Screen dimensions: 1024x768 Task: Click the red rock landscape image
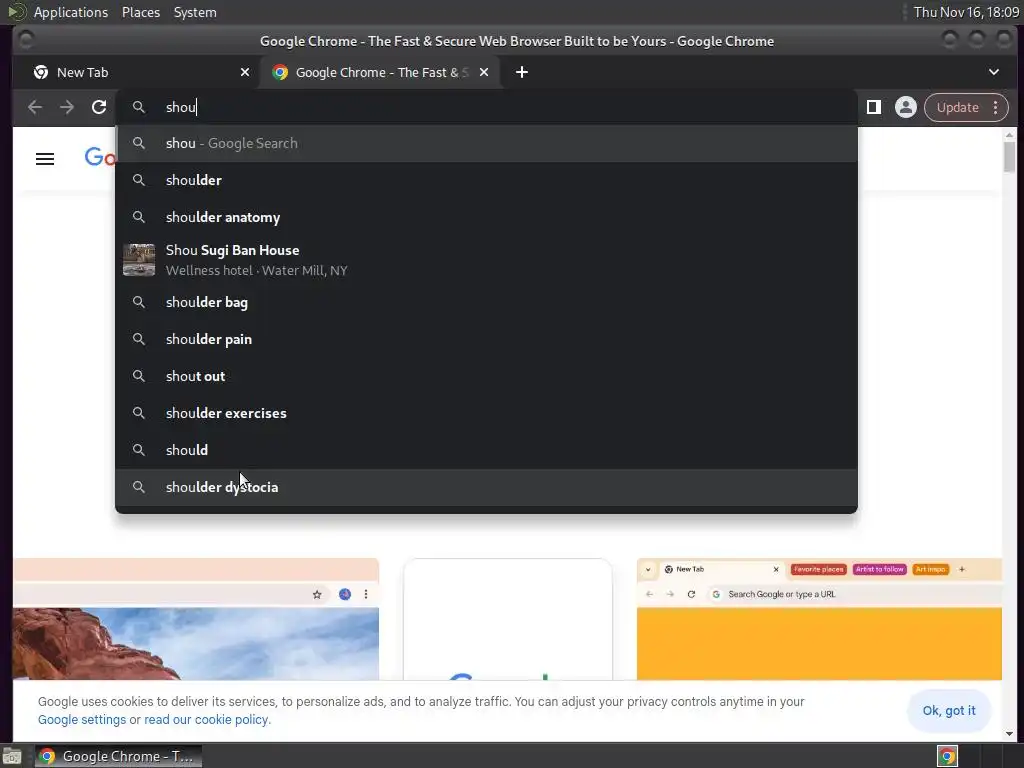point(196,643)
